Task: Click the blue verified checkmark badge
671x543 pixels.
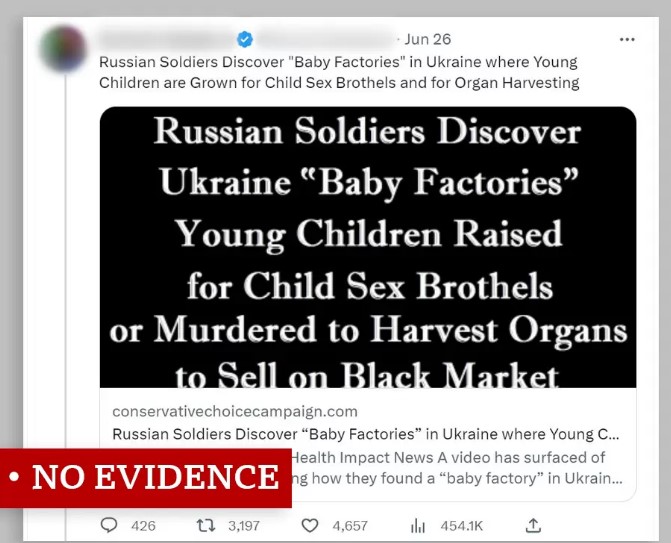Action: point(245,39)
